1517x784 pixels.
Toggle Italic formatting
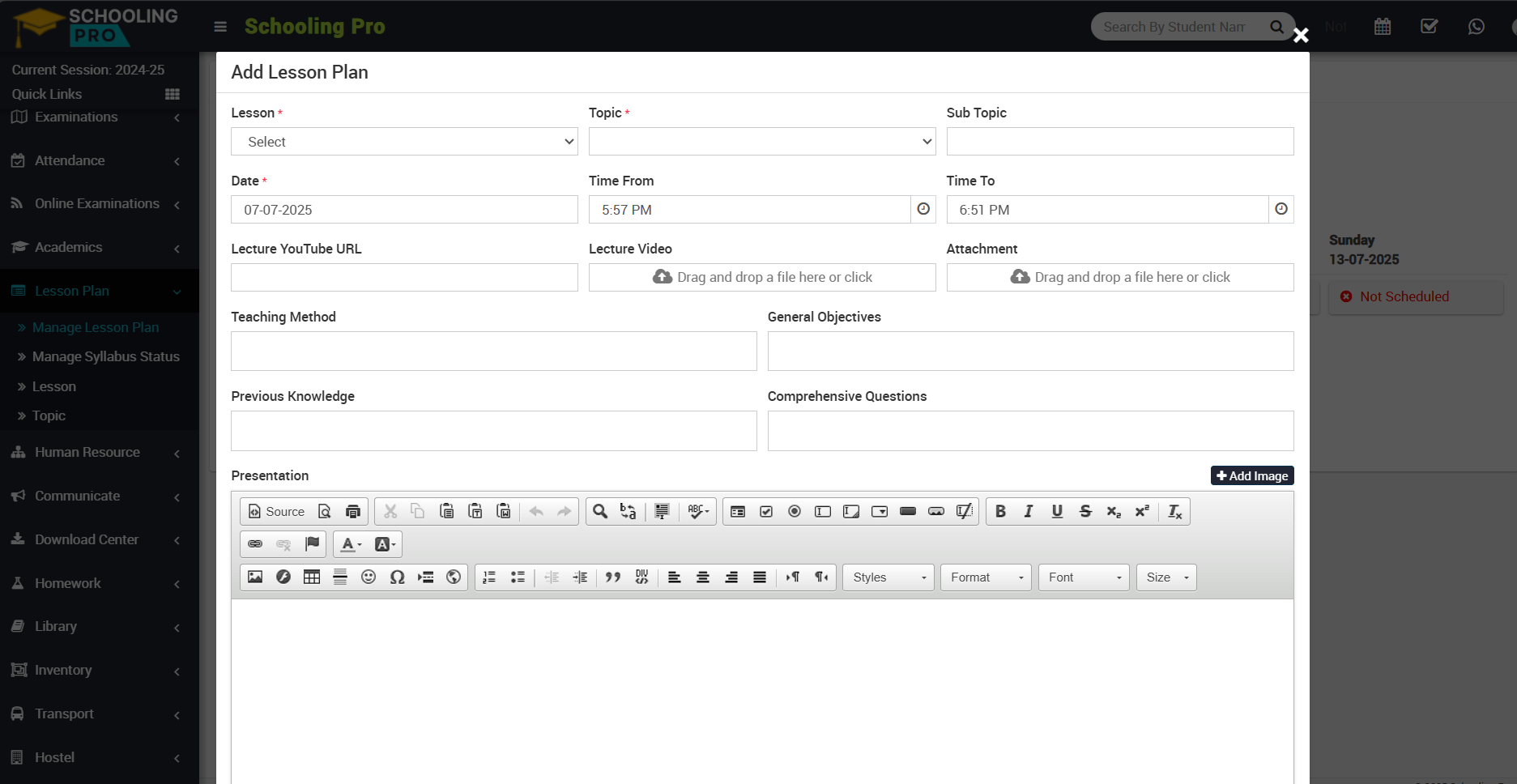pyautogui.click(x=1029, y=511)
